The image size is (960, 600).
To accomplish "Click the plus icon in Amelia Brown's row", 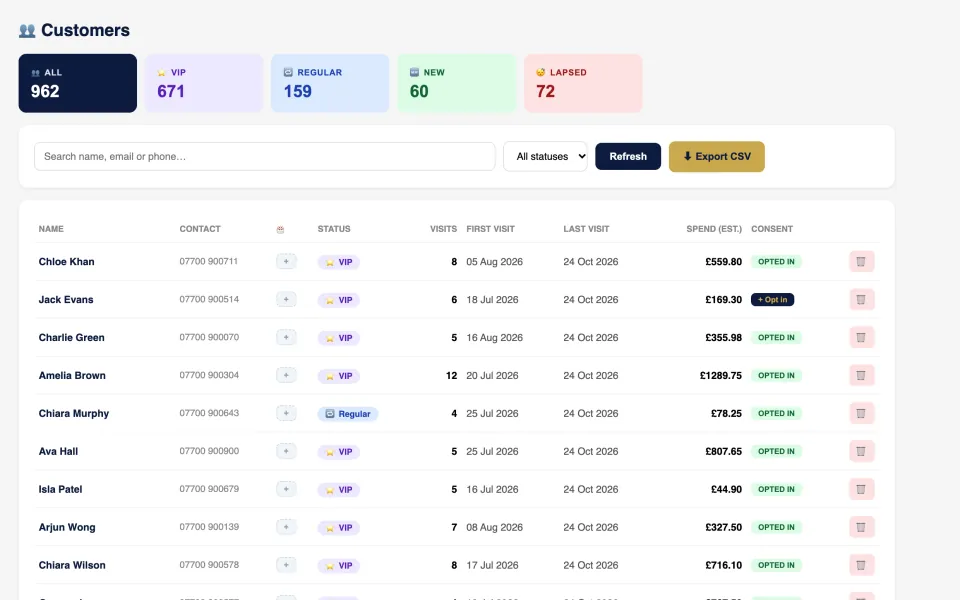I will tap(286, 375).
